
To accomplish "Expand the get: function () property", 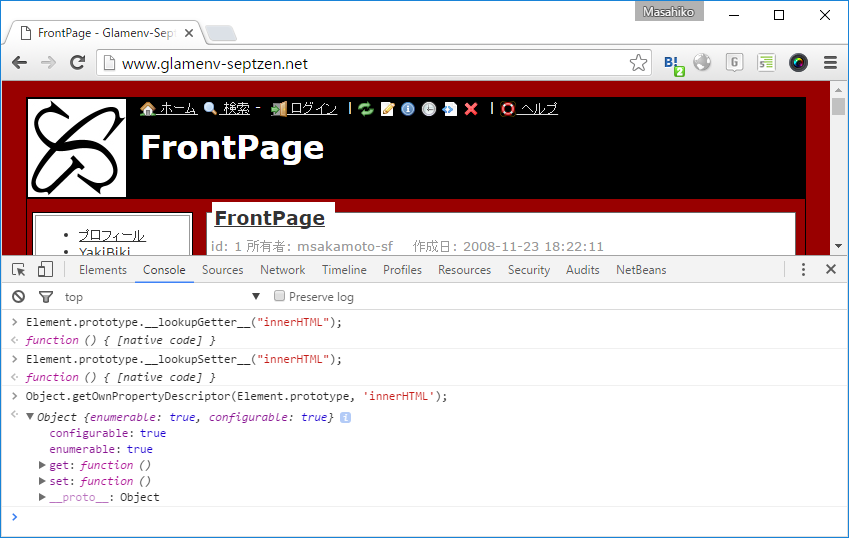I will point(42,465).
